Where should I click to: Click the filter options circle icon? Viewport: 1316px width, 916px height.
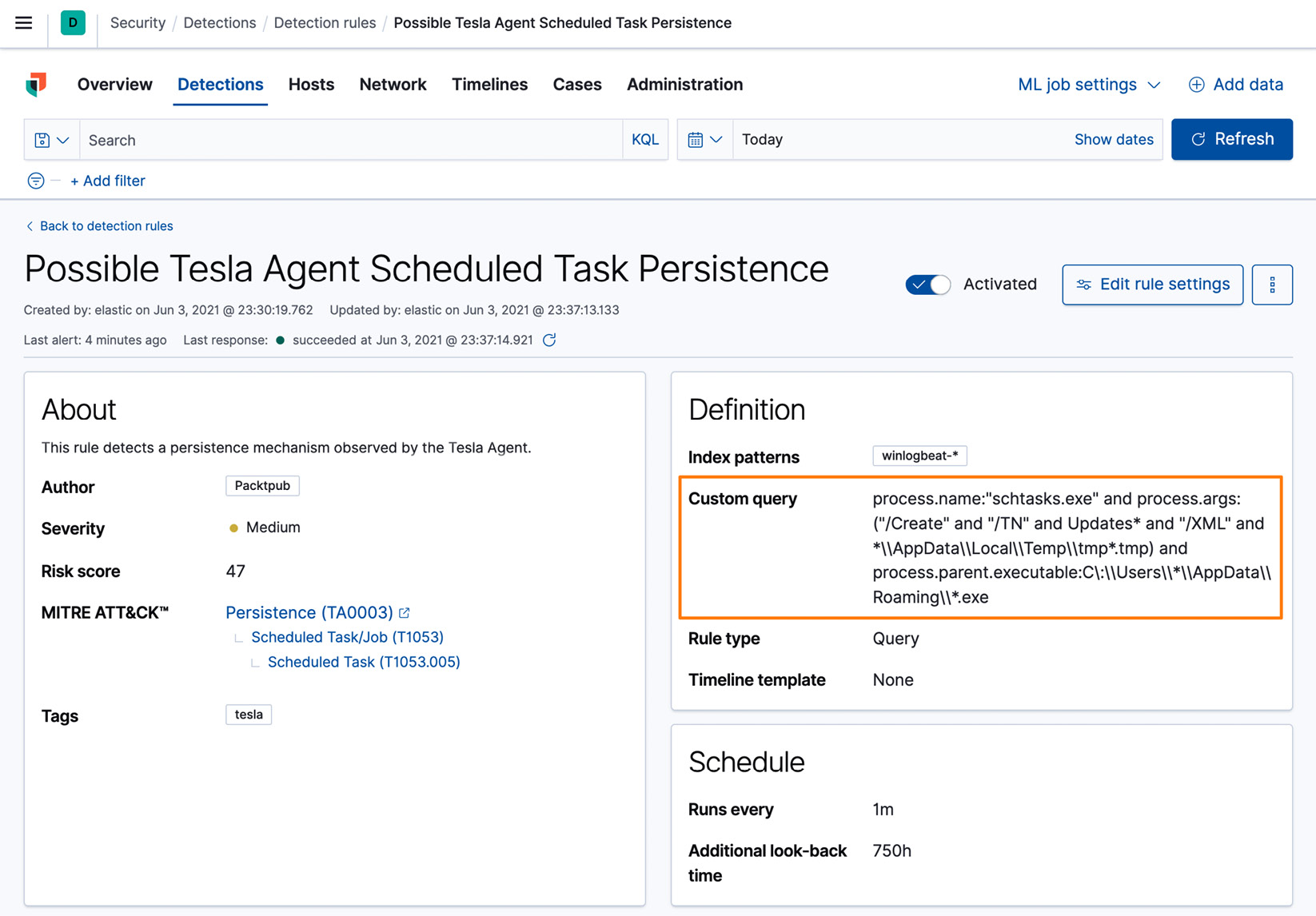tap(36, 181)
